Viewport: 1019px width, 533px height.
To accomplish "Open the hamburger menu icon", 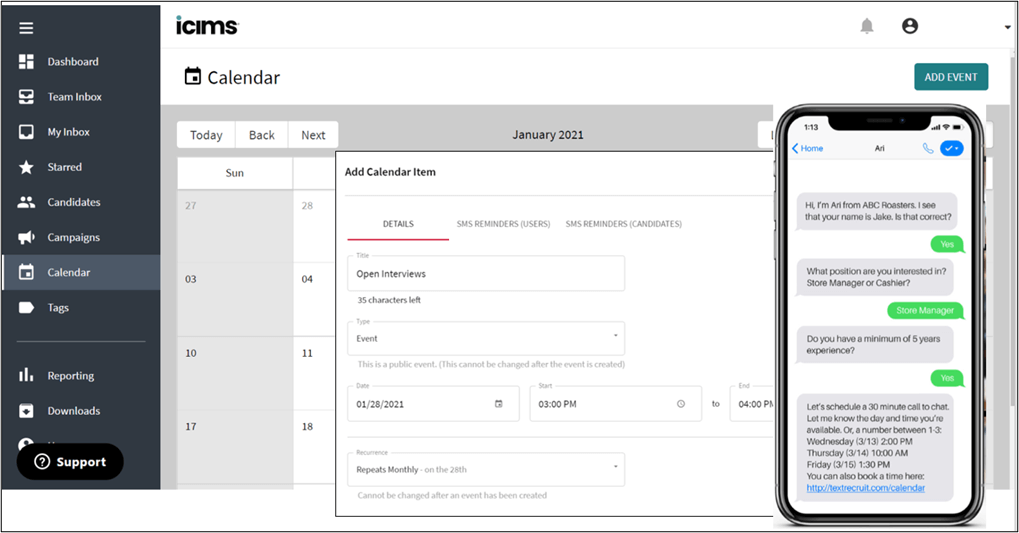I will click(x=27, y=28).
